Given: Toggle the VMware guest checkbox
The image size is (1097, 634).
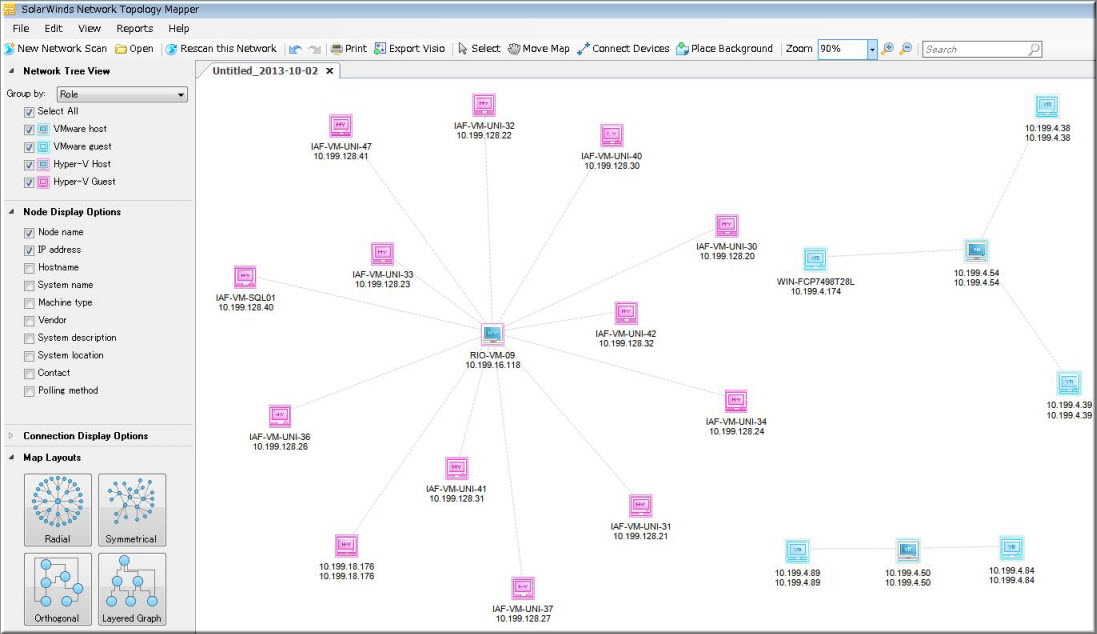Looking at the screenshot, I should click(x=29, y=147).
